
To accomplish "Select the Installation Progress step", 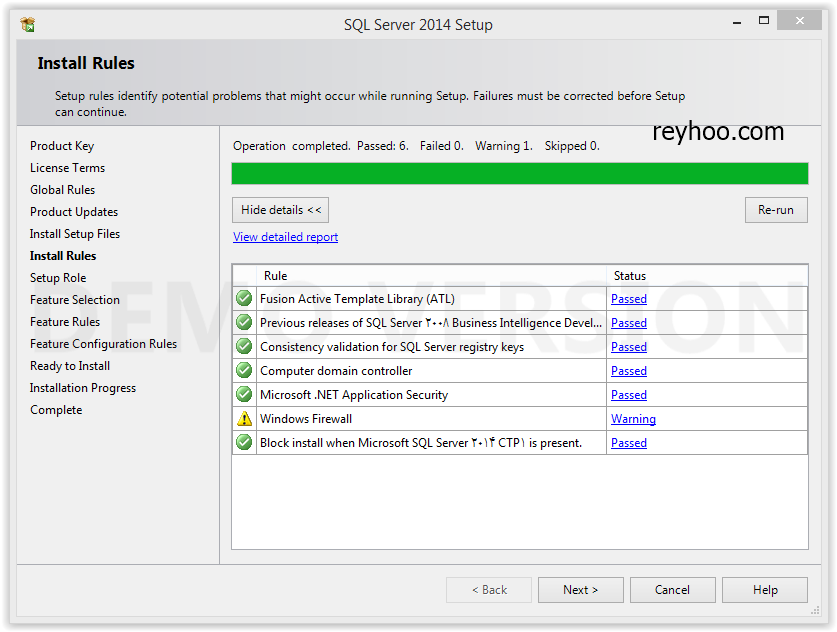I will point(83,388).
